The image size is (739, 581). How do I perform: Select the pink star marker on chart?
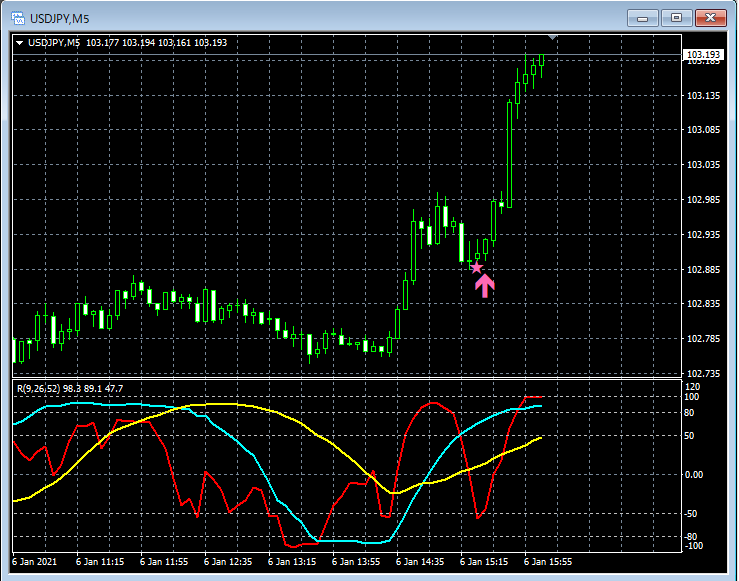click(x=477, y=267)
